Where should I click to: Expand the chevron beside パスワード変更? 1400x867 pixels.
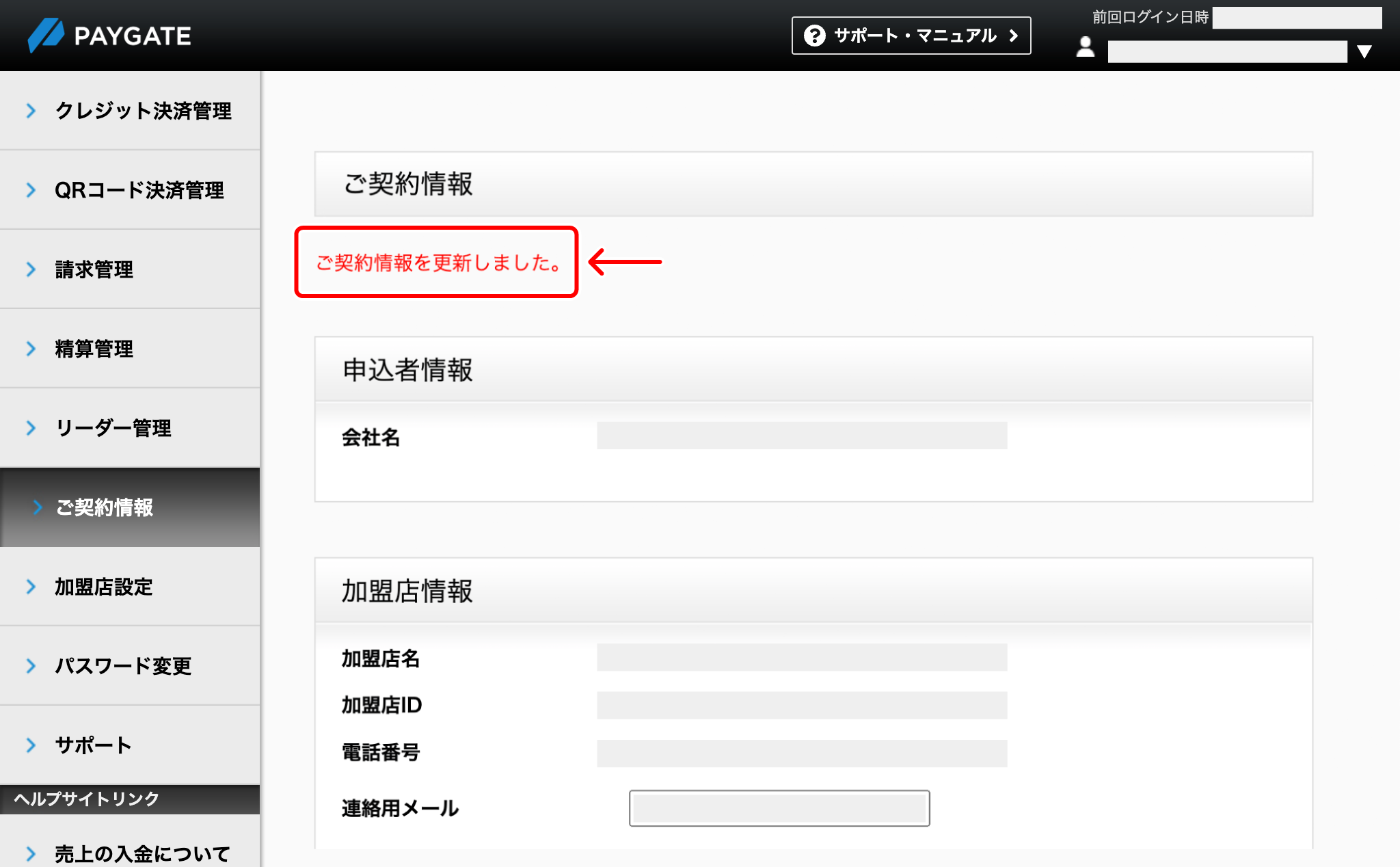[31, 666]
